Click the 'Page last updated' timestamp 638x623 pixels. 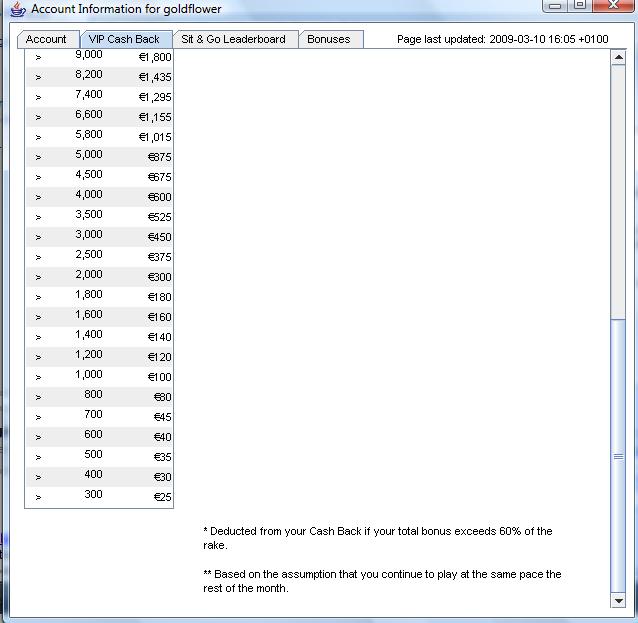tap(503, 39)
